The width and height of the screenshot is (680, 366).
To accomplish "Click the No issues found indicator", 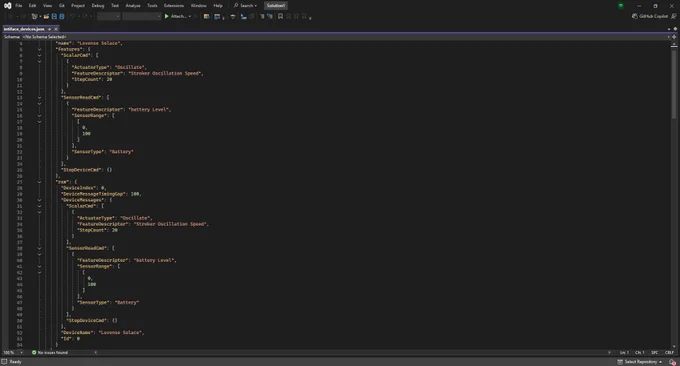I will click(50, 353).
